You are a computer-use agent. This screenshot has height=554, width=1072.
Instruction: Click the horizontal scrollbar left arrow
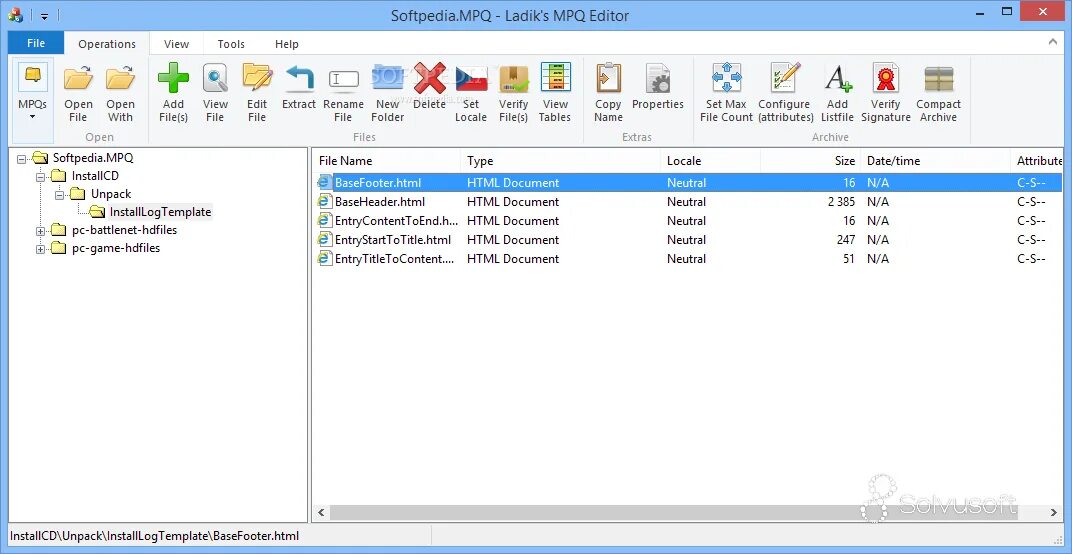click(321, 512)
